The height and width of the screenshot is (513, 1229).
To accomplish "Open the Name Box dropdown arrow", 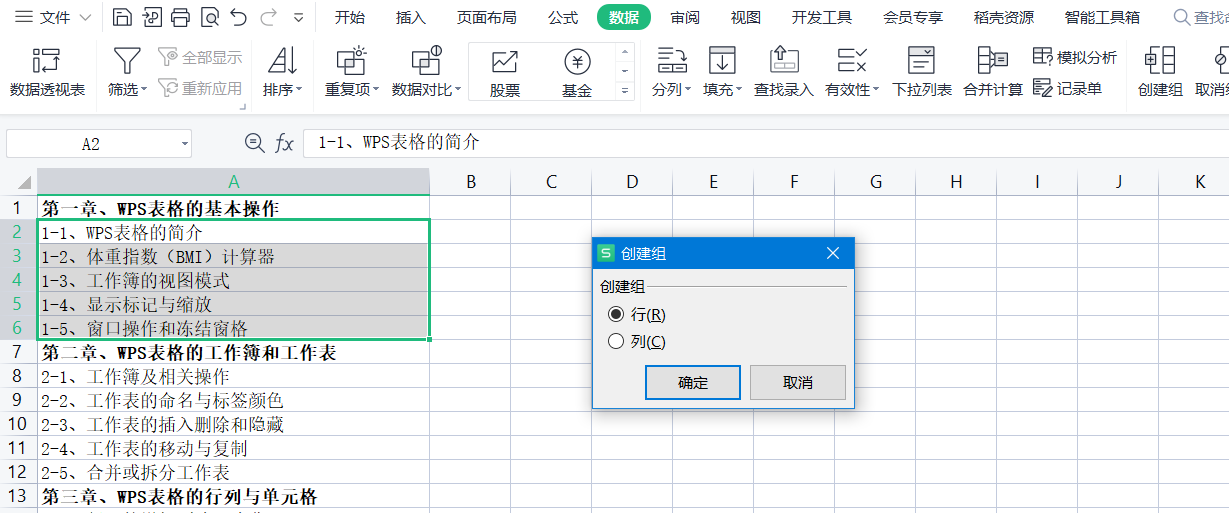I will pyautogui.click(x=185, y=144).
